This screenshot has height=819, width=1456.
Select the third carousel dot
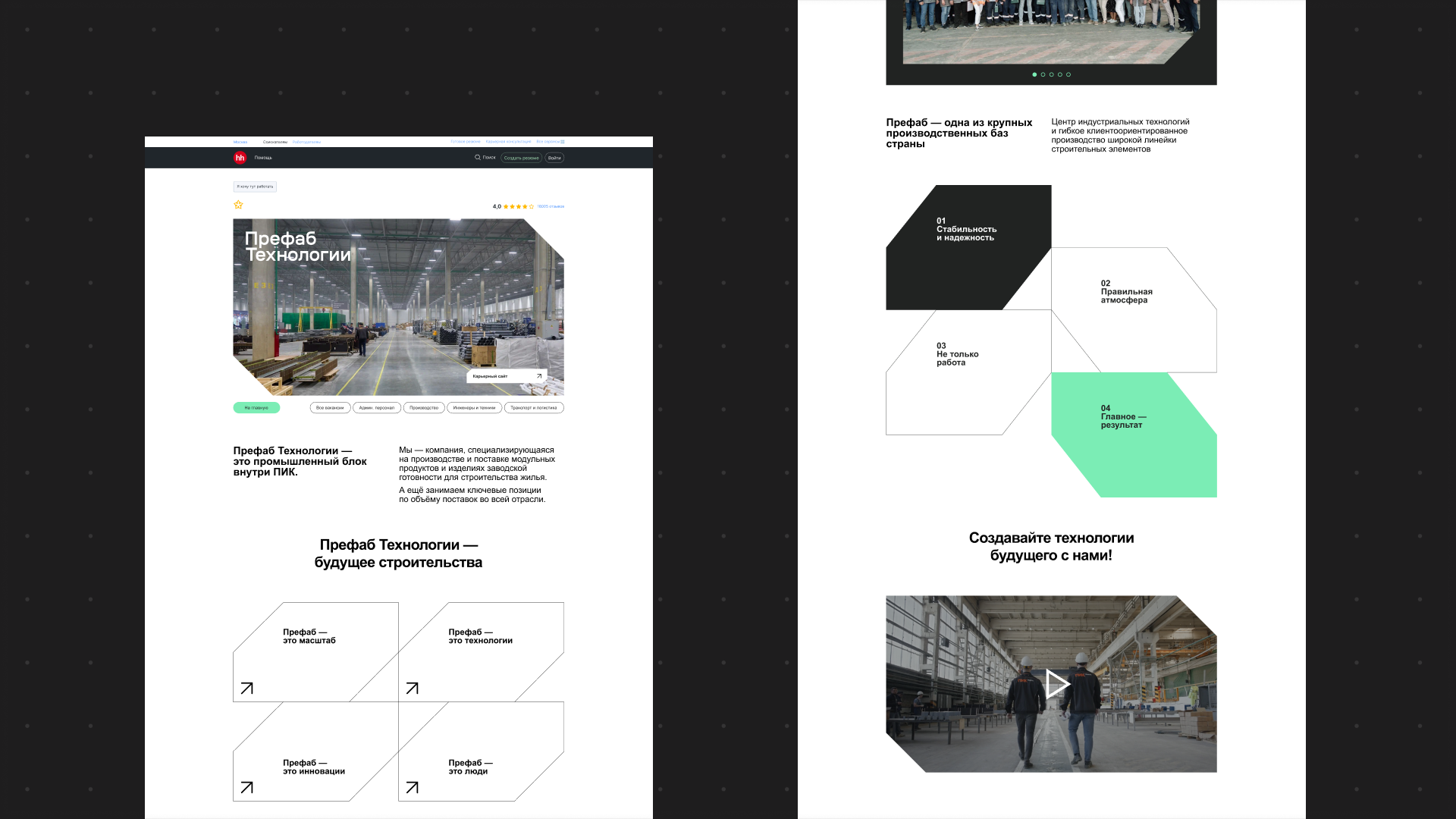click(1051, 74)
